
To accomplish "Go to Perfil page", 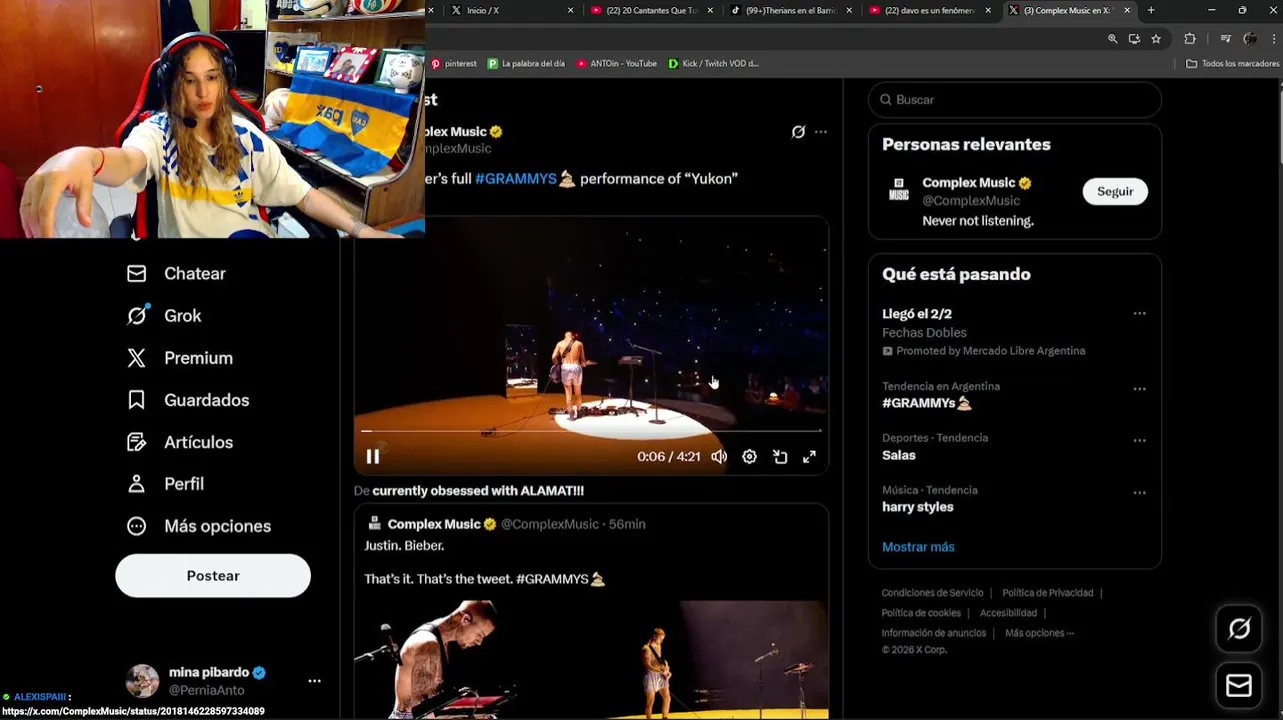I will coord(165,484).
